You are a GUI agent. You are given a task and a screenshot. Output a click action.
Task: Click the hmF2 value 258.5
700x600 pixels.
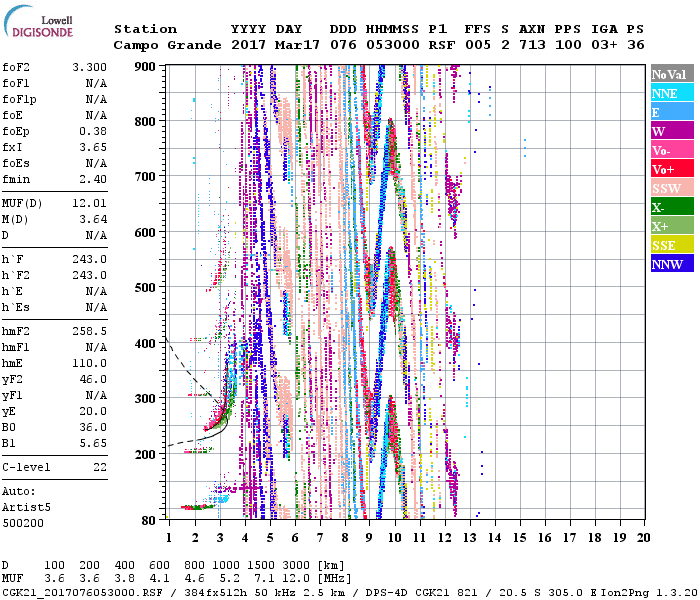coord(88,330)
